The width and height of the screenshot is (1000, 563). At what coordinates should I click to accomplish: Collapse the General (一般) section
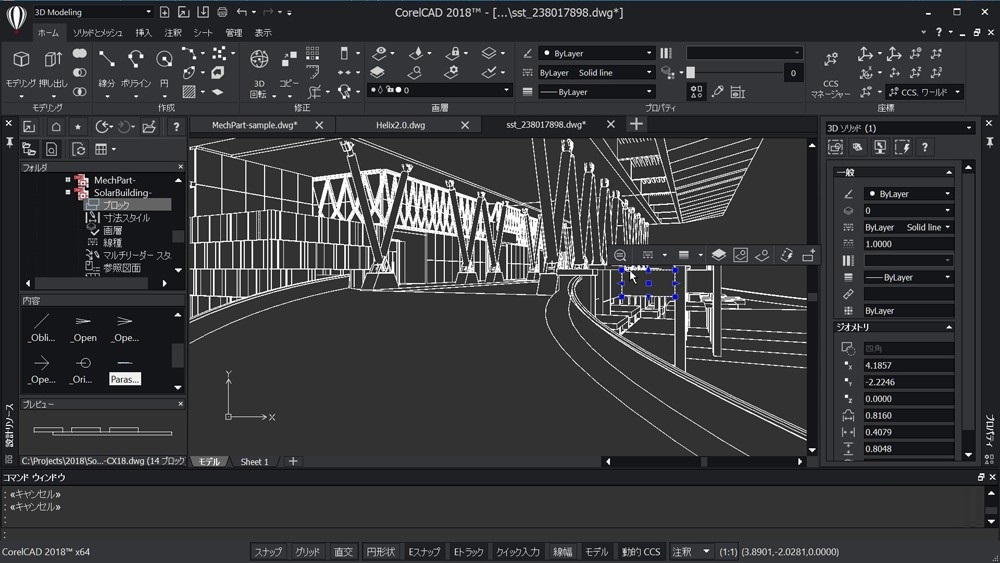[949, 172]
